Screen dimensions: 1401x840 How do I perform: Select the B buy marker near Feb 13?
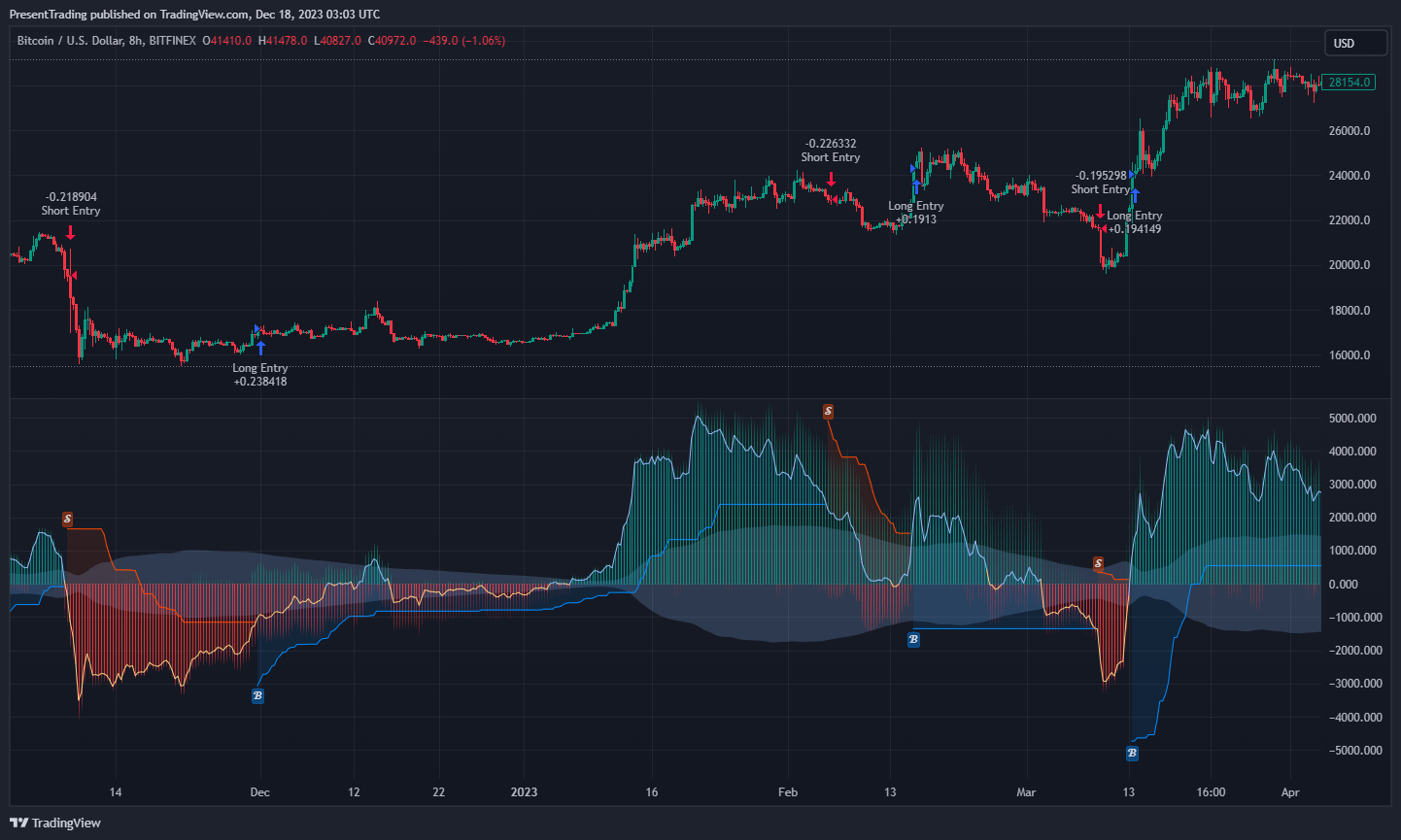tap(913, 640)
